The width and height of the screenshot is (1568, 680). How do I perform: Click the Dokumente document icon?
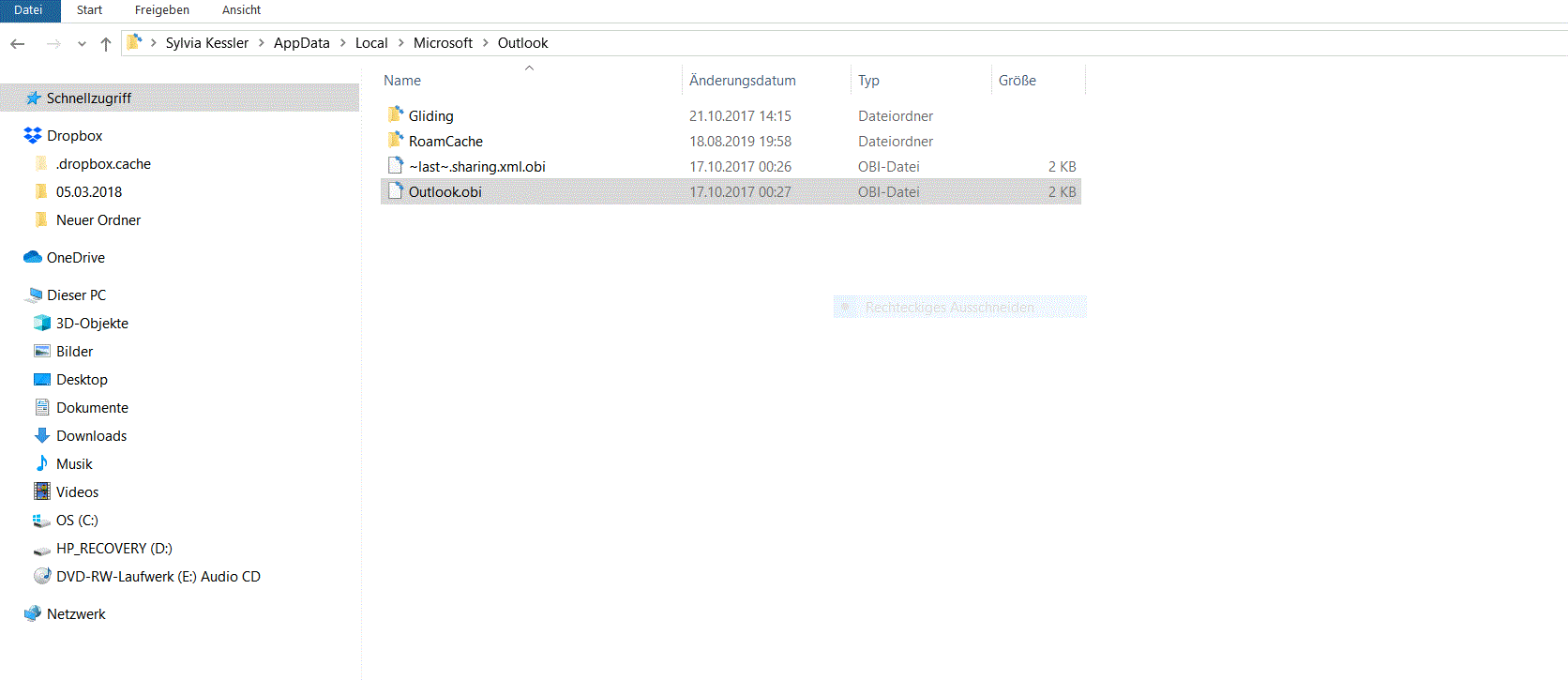point(42,407)
